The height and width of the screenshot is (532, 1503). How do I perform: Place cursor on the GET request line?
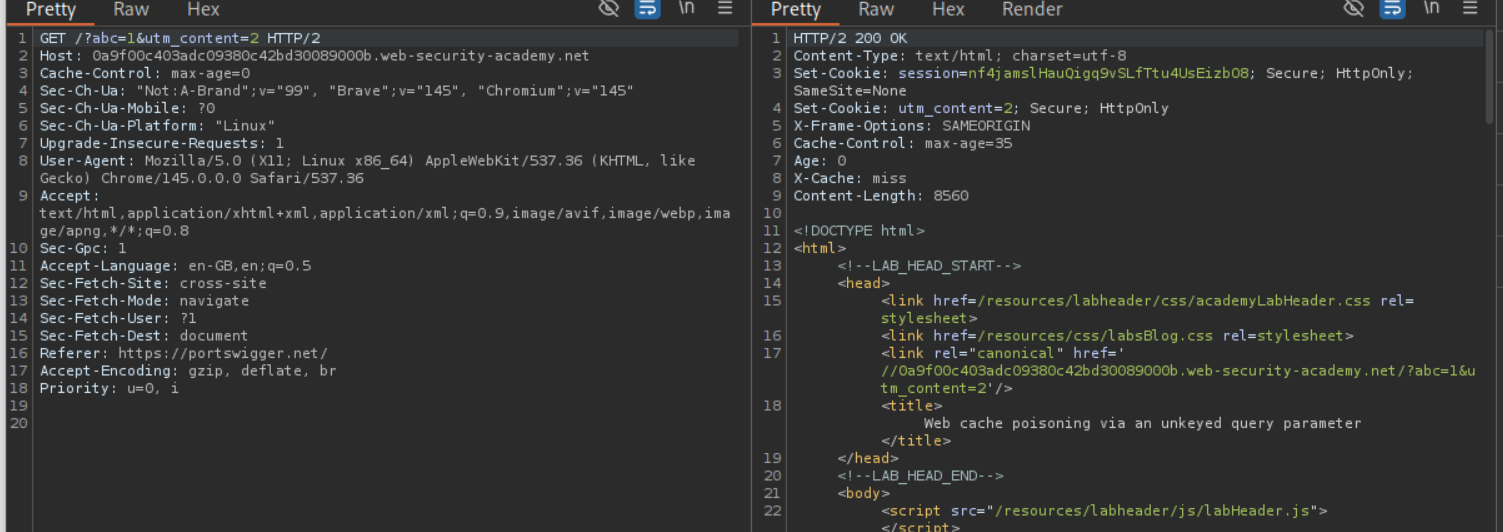pyautogui.click(x=180, y=38)
